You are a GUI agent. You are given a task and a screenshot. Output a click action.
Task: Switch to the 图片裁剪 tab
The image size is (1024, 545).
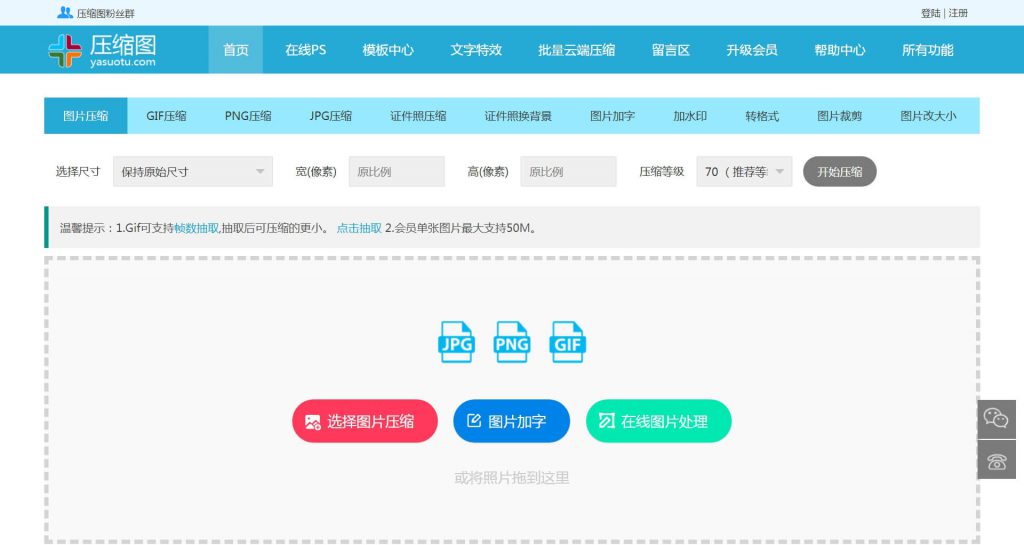(839, 116)
